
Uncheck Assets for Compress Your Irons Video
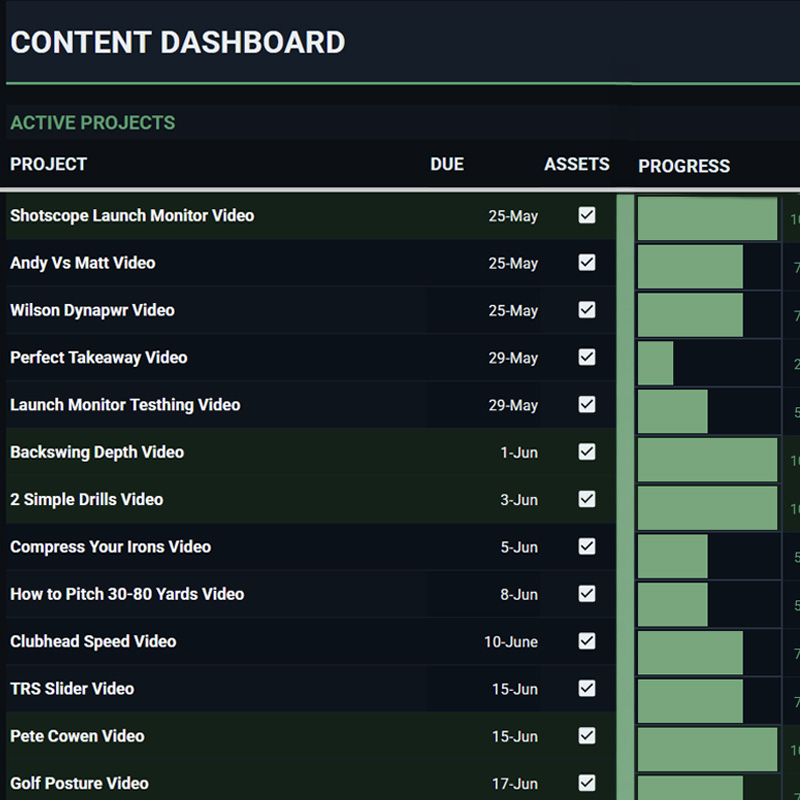click(587, 546)
